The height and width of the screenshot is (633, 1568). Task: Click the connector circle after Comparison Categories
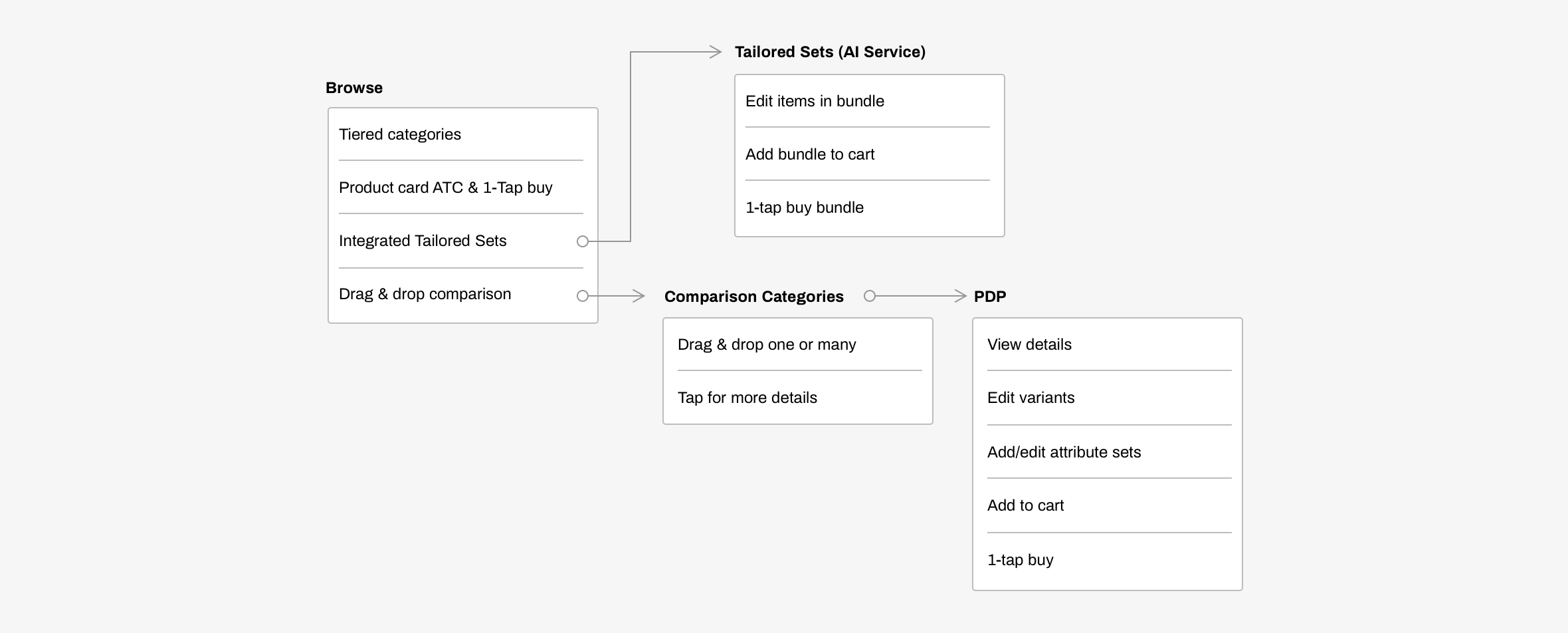point(870,296)
